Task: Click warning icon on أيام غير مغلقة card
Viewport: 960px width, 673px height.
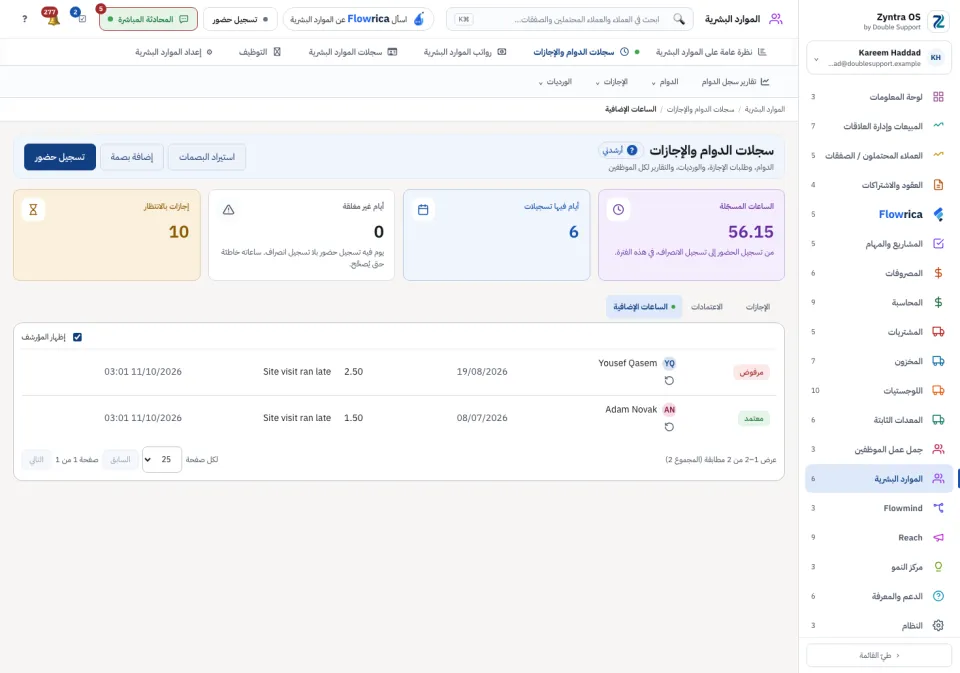Action: 228,209
